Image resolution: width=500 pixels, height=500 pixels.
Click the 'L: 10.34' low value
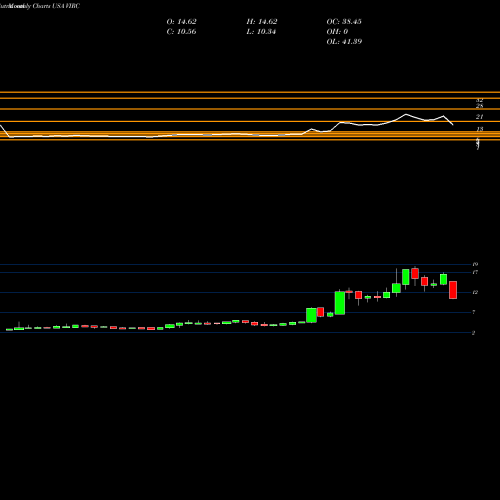[262, 32]
